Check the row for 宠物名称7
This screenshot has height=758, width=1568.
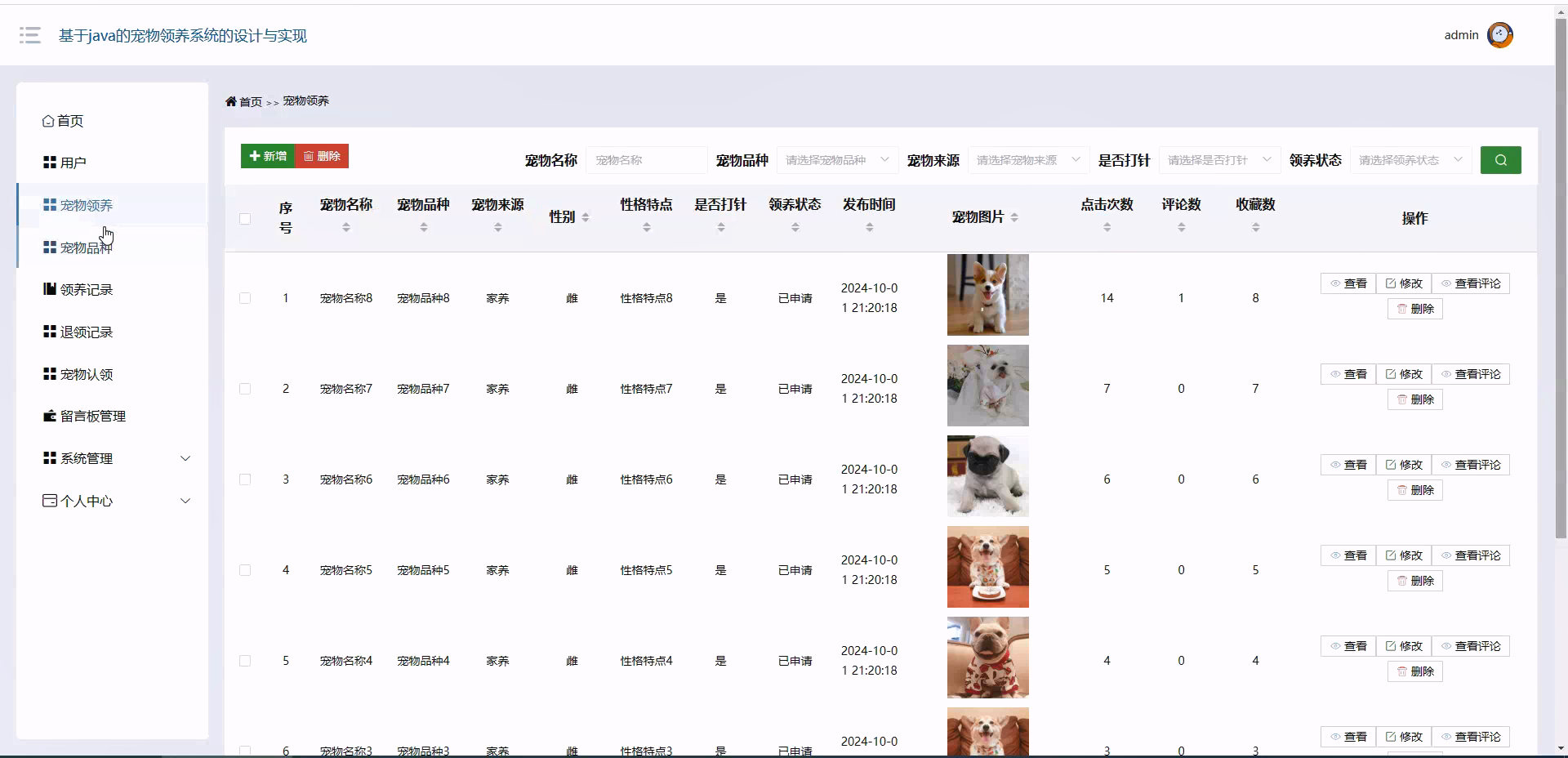[245, 389]
